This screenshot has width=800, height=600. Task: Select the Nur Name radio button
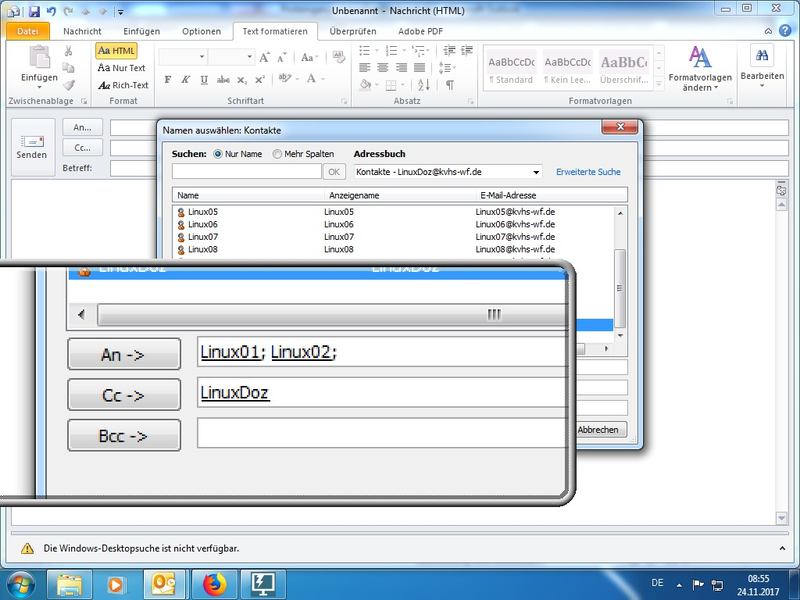tap(218, 155)
